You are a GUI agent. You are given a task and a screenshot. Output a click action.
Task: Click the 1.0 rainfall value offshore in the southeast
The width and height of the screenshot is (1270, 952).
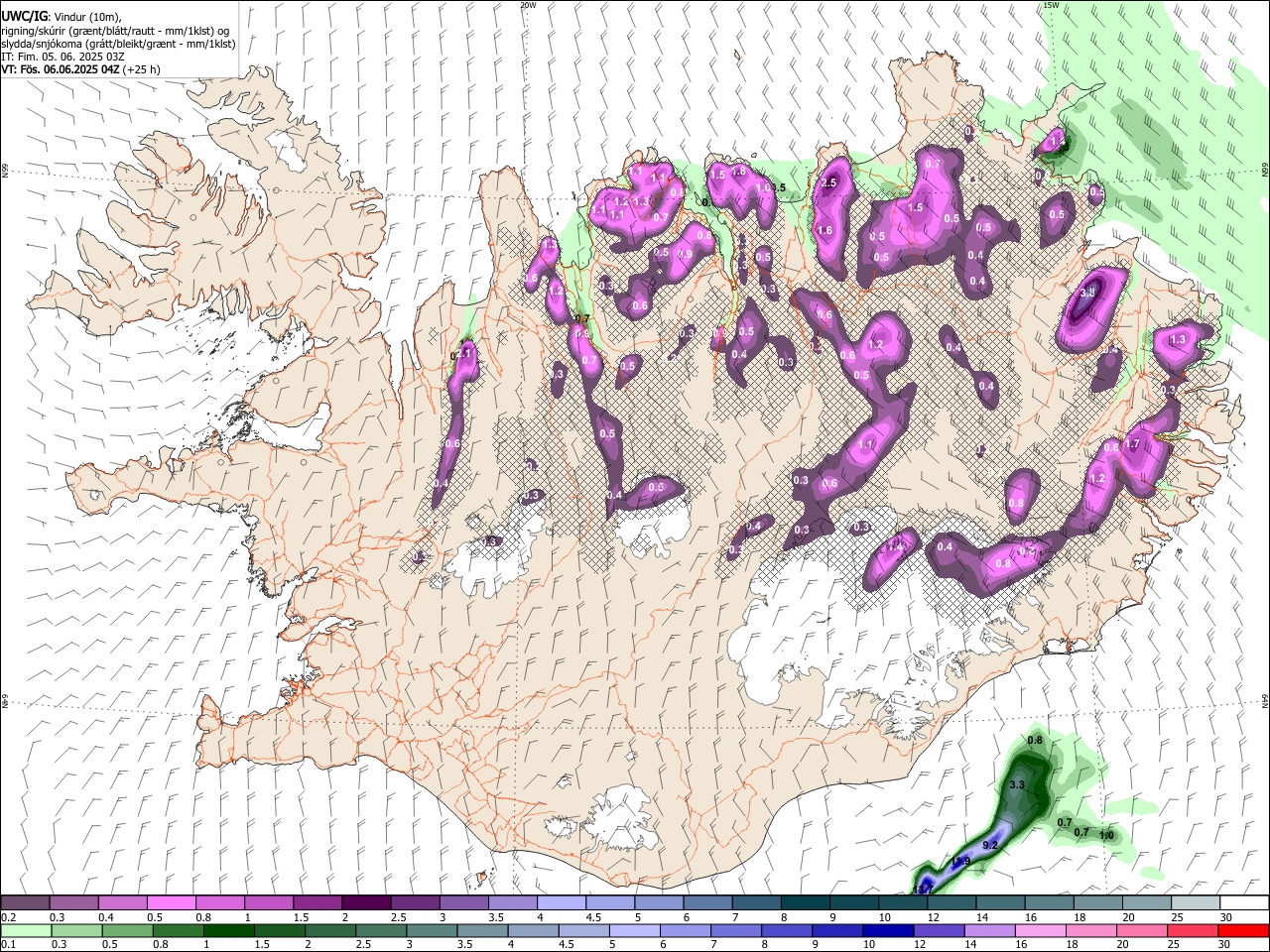click(x=1106, y=835)
